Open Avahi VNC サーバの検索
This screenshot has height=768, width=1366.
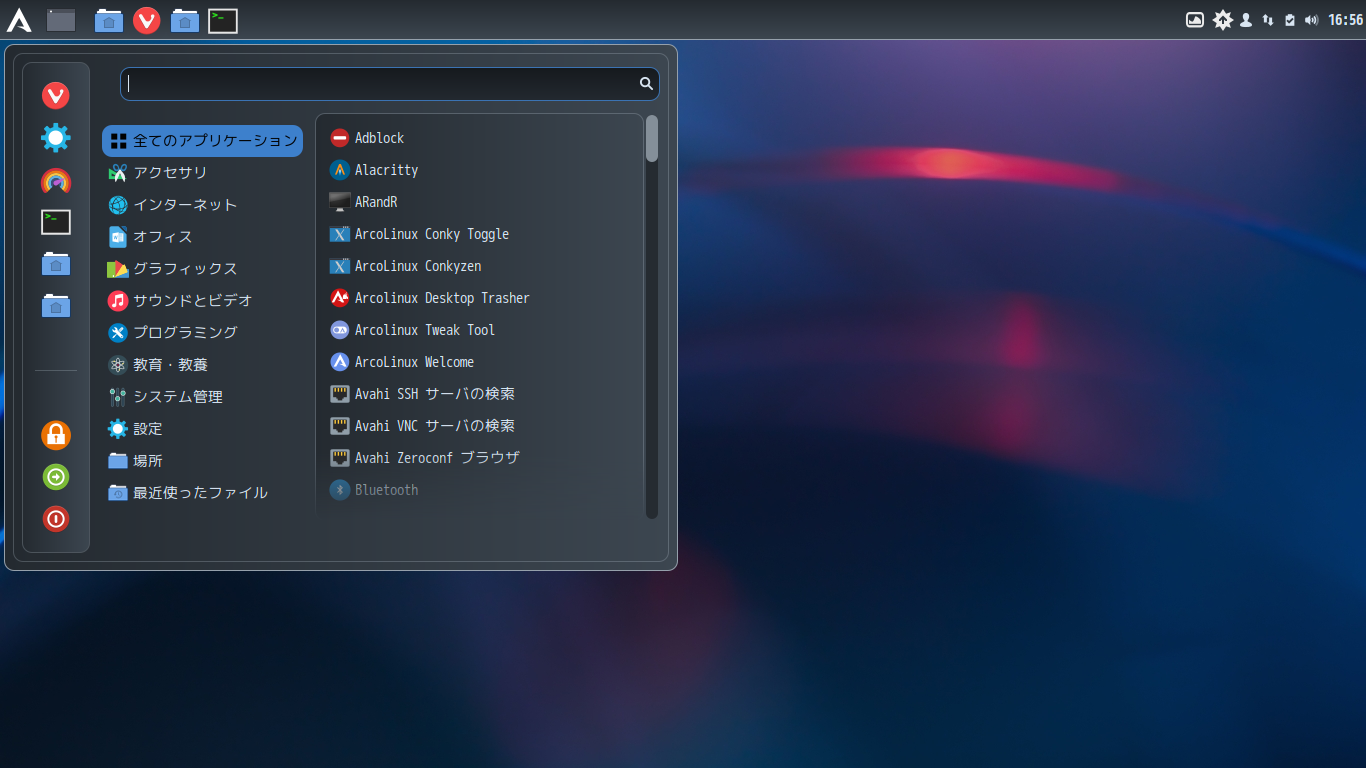(479, 426)
